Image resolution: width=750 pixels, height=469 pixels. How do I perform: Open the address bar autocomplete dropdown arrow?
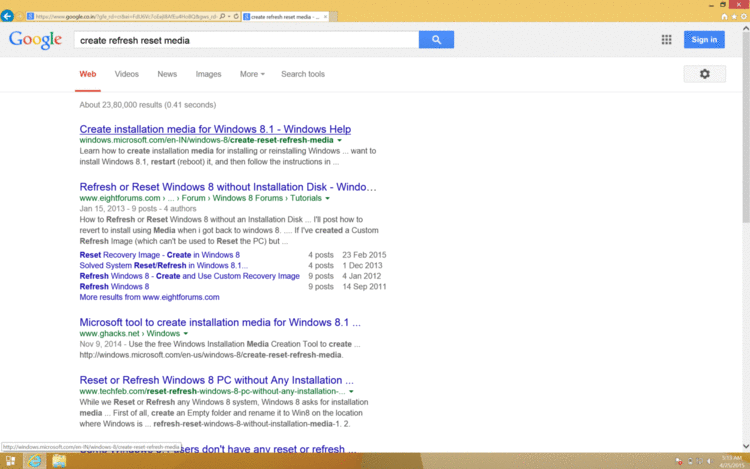229,16
